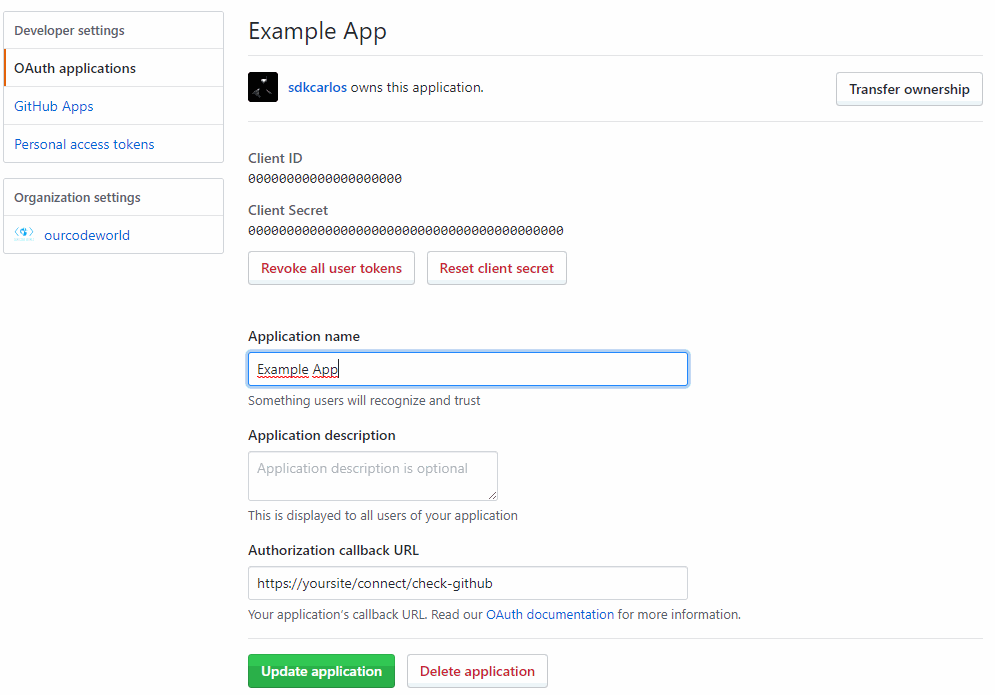Select the Client Secret value text
This screenshot has width=995, height=695.
pos(406,230)
